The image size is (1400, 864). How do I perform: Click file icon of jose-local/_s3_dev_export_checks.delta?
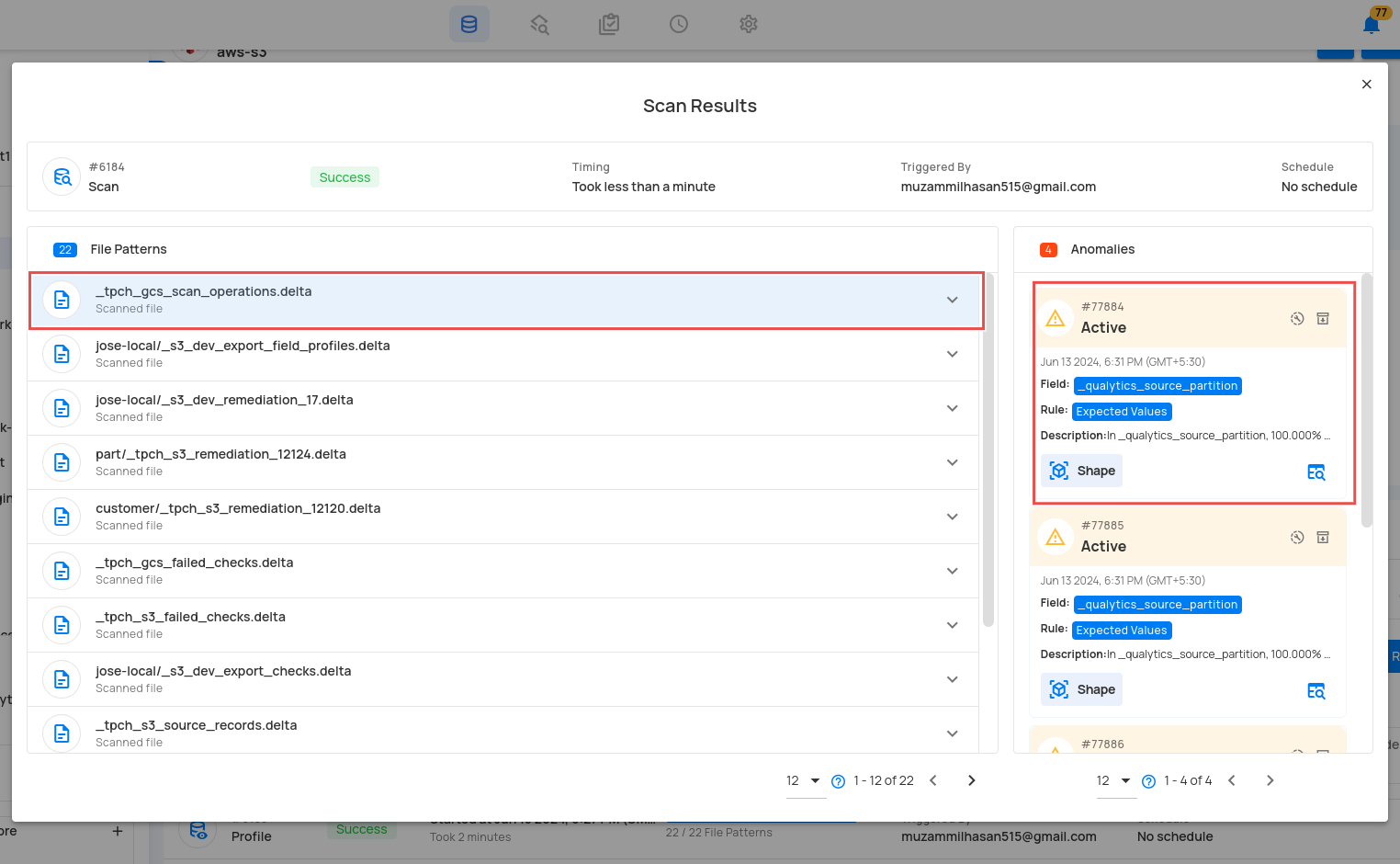(62, 679)
